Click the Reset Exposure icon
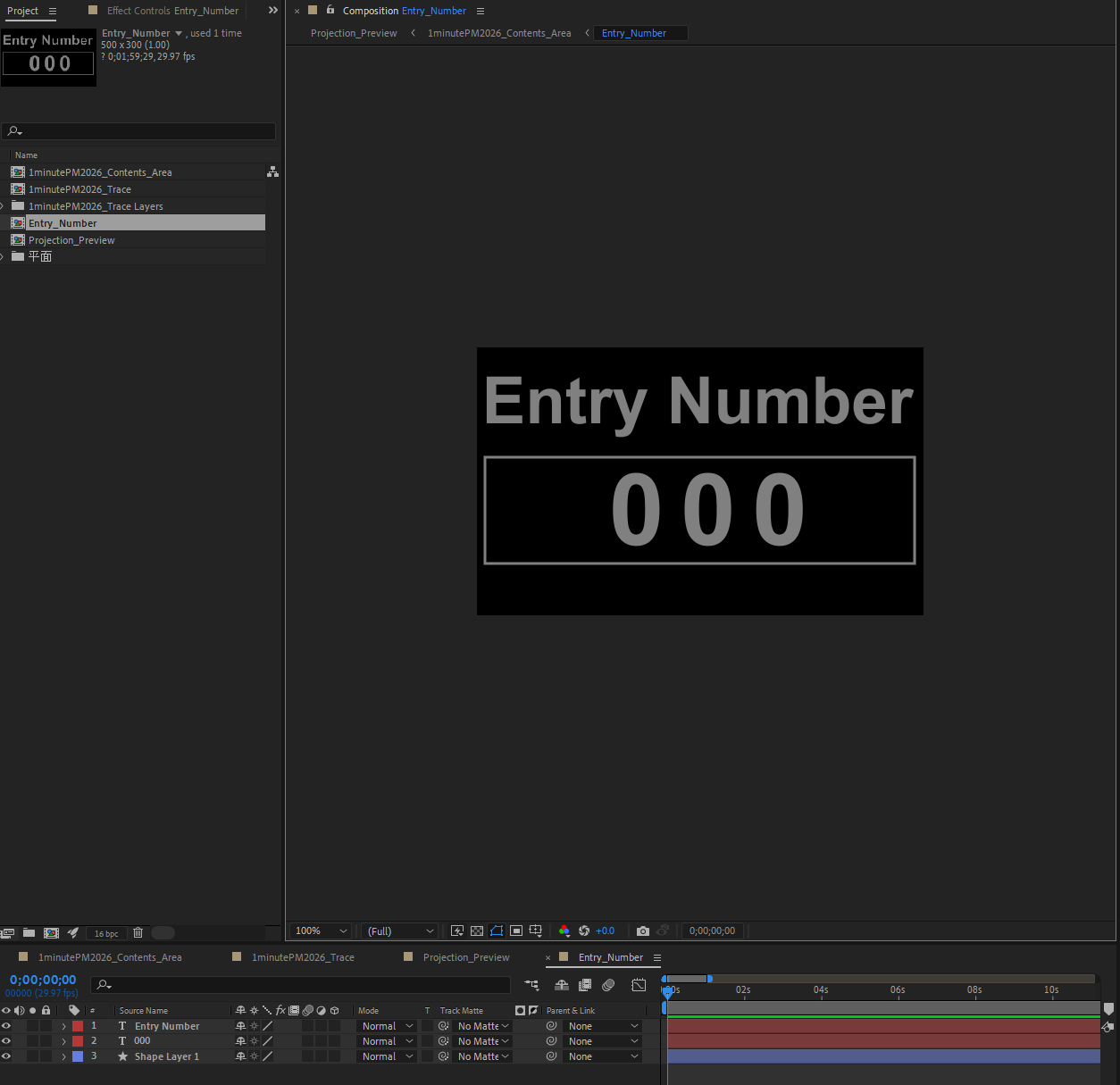 pyautogui.click(x=584, y=931)
